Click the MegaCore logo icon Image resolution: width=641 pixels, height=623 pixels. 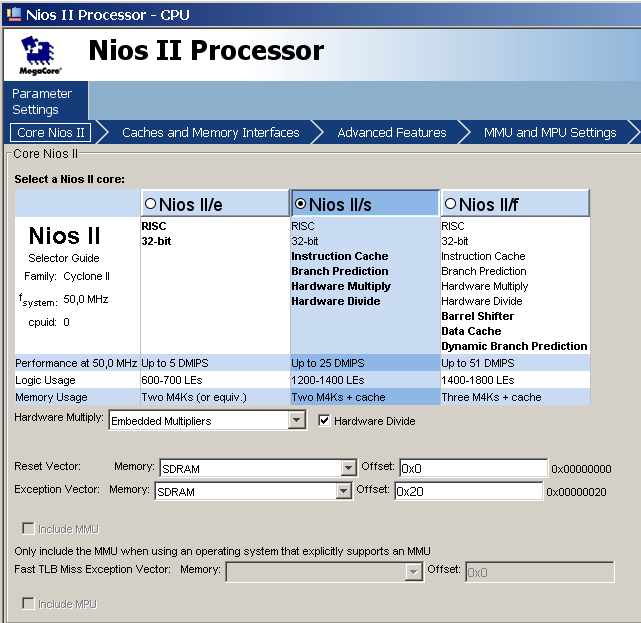[40, 55]
